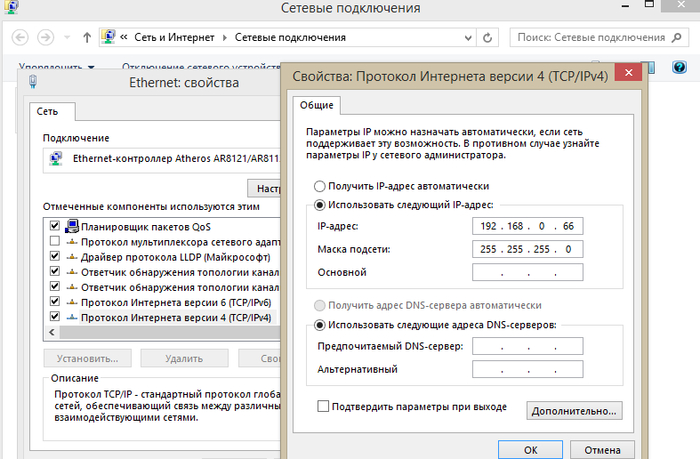This screenshot has width=700, height=459.
Task: Click the 'Дополнительно...' button
Action: click(575, 410)
